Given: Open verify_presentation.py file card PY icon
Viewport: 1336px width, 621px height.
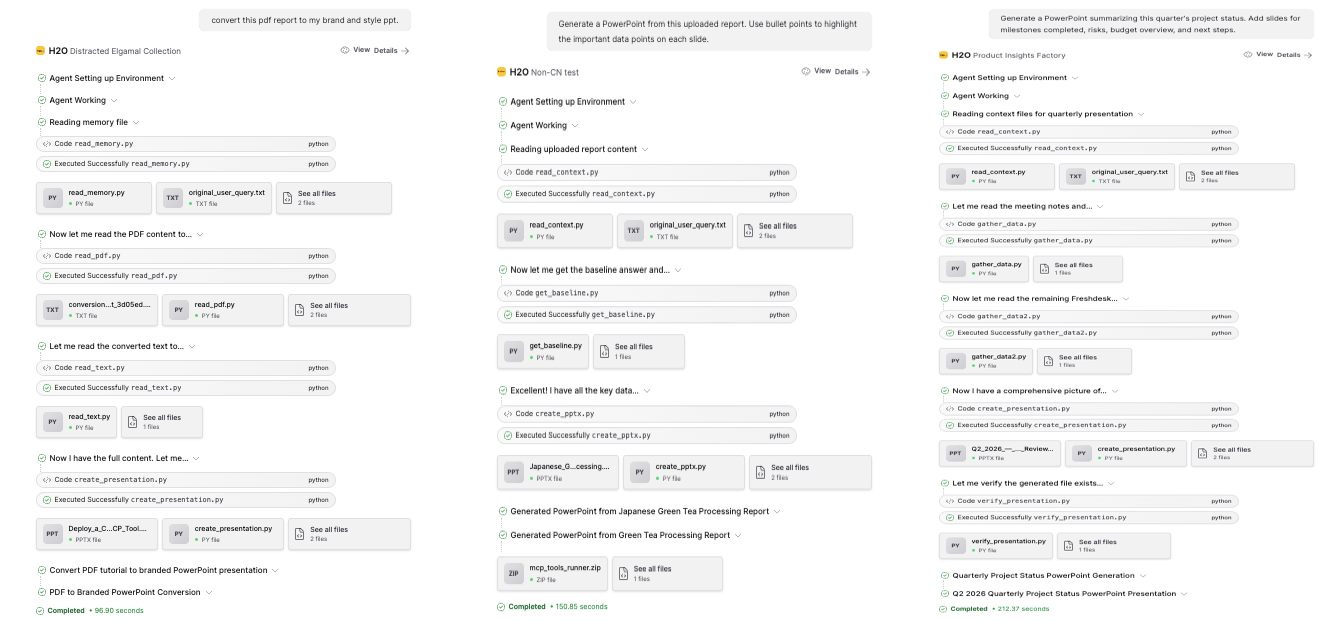Looking at the screenshot, I should [x=955, y=546].
